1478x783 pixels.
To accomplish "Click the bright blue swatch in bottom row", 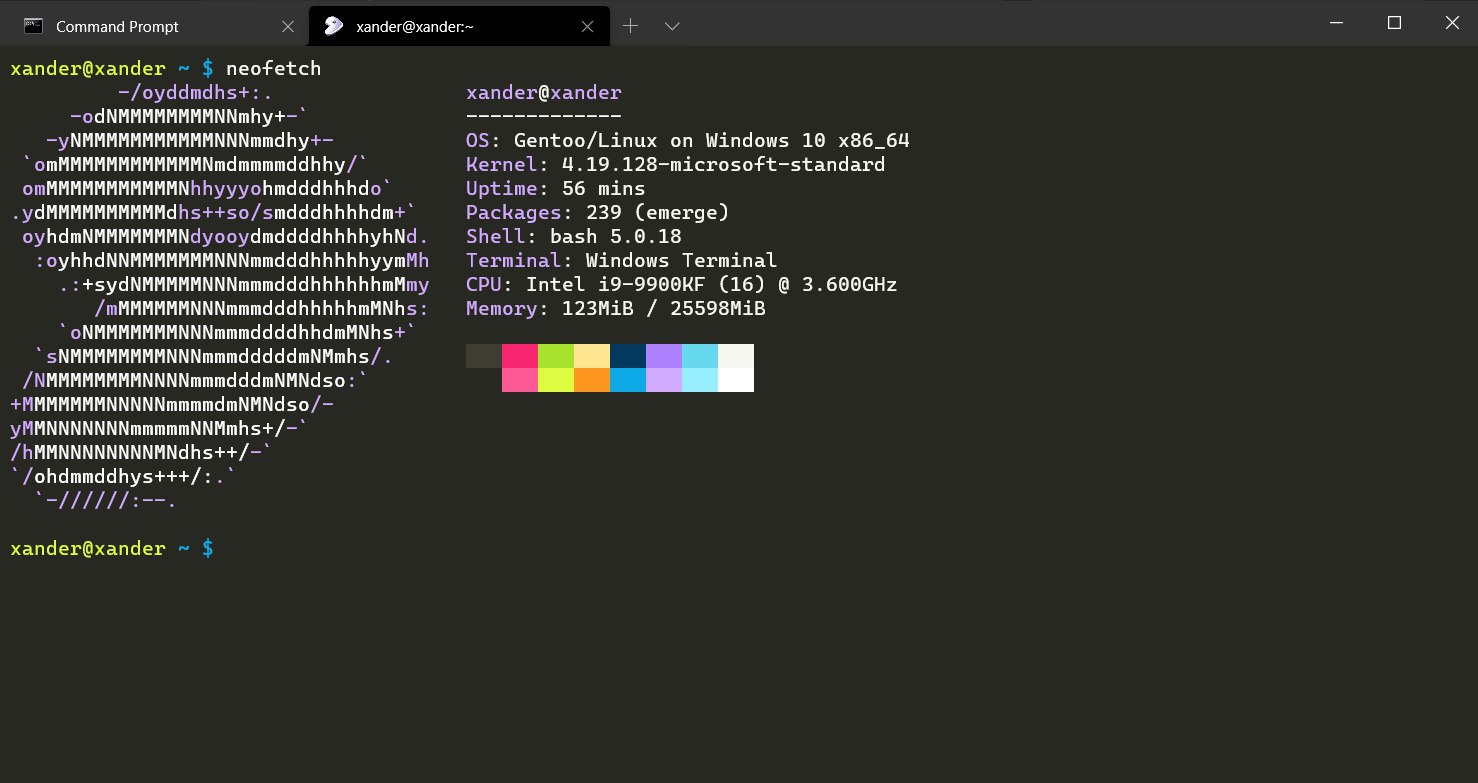I will coord(628,380).
